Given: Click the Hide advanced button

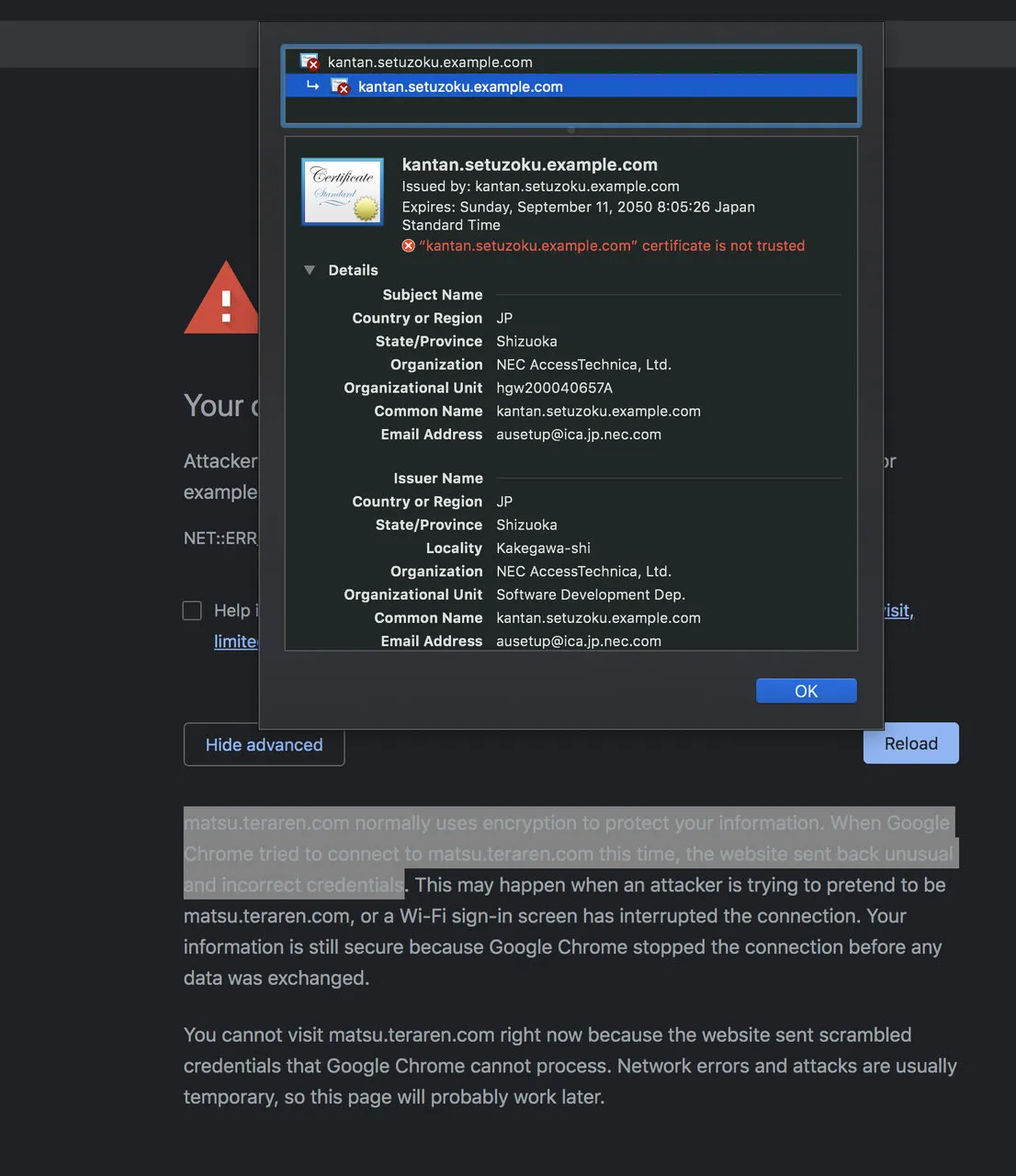Looking at the screenshot, I should 264,744.
